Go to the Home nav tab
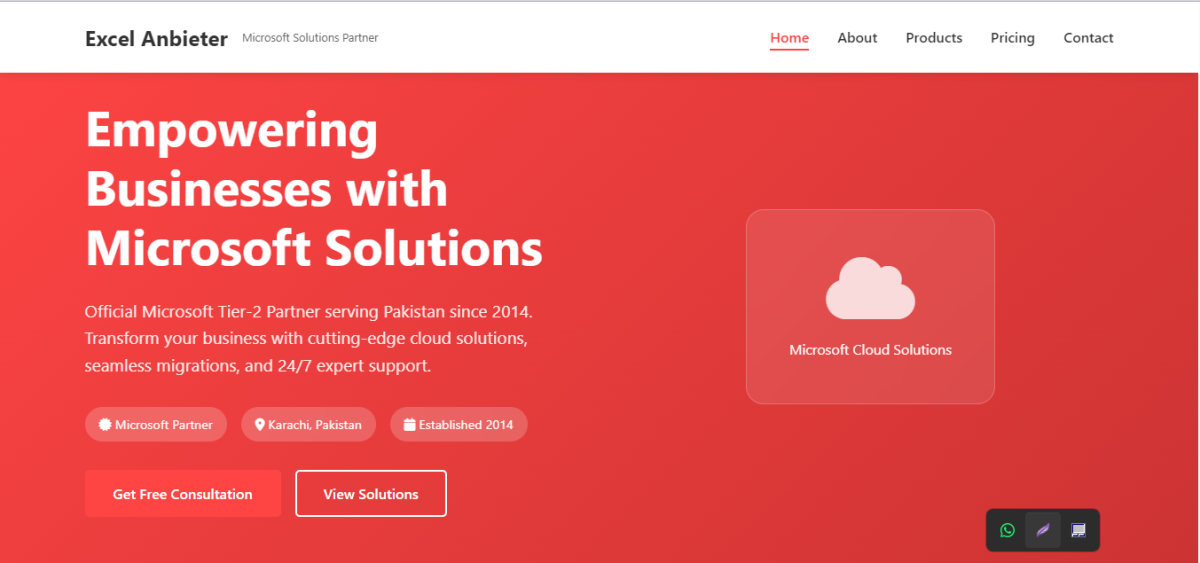The width and height of the screenshot is (1200, 563). (789, 38)
